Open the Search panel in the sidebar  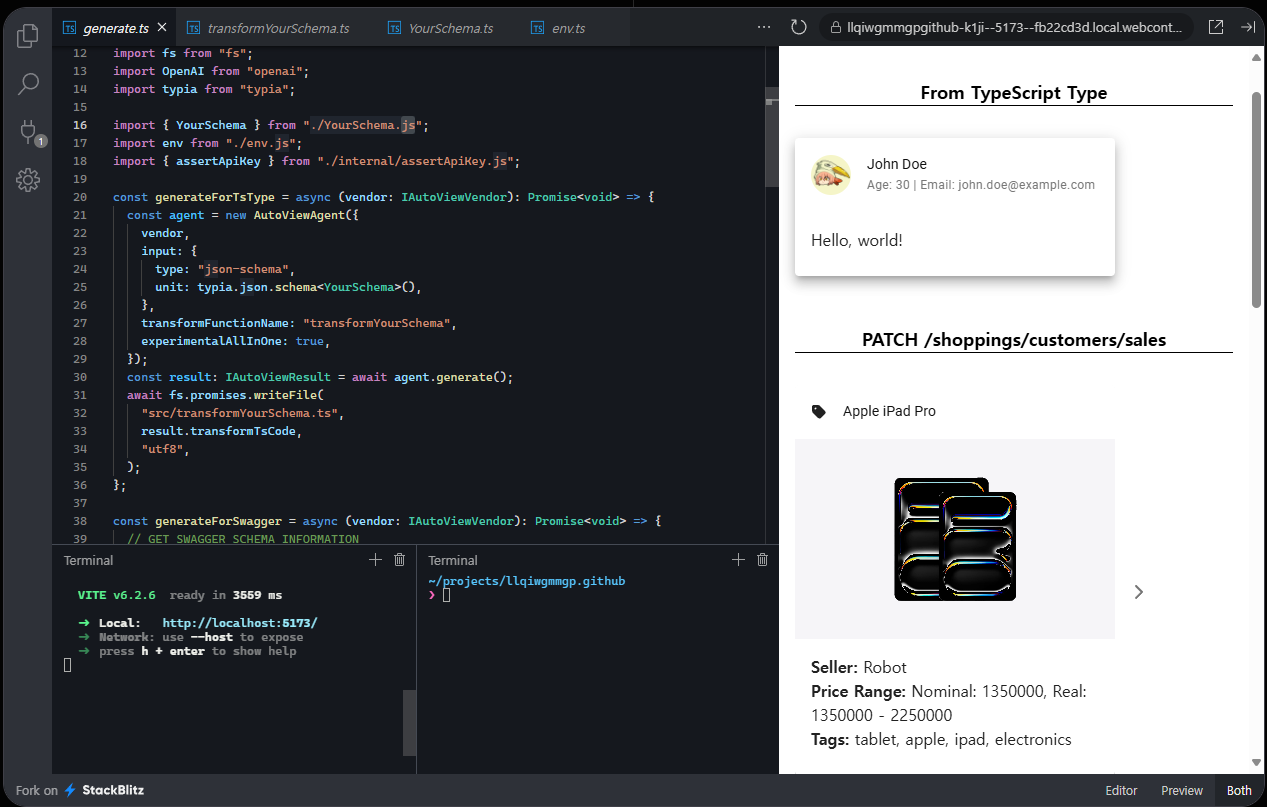click(28, 84)
